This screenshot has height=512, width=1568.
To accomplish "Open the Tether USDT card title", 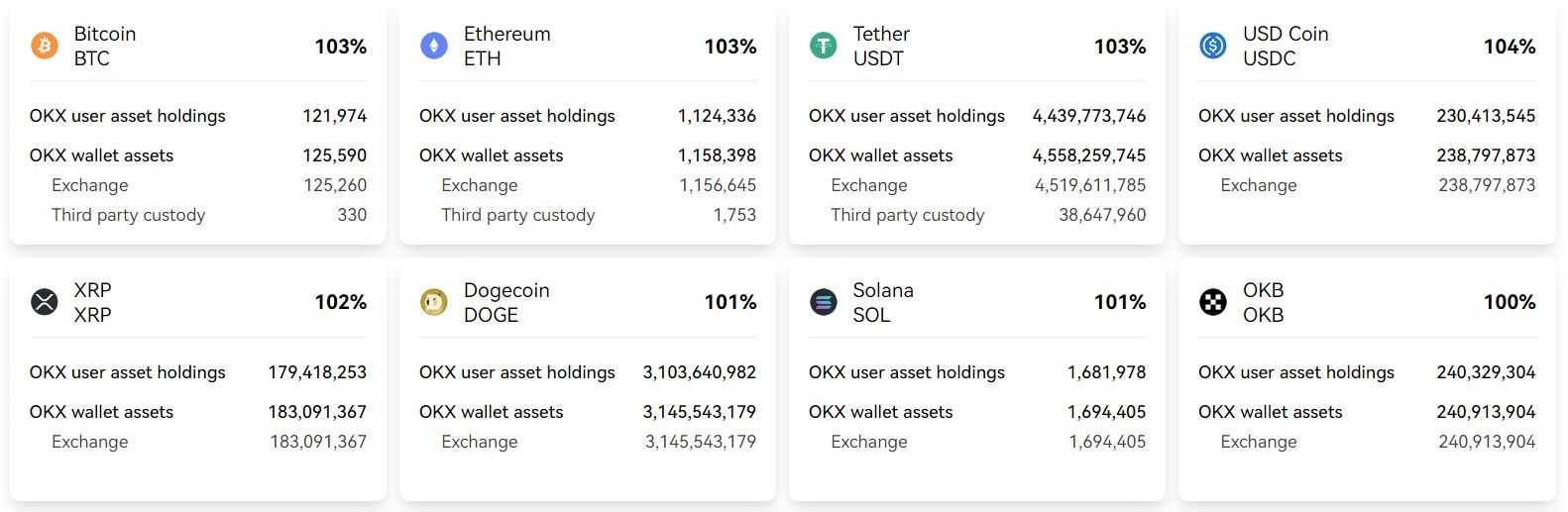I will click(880, 46).
